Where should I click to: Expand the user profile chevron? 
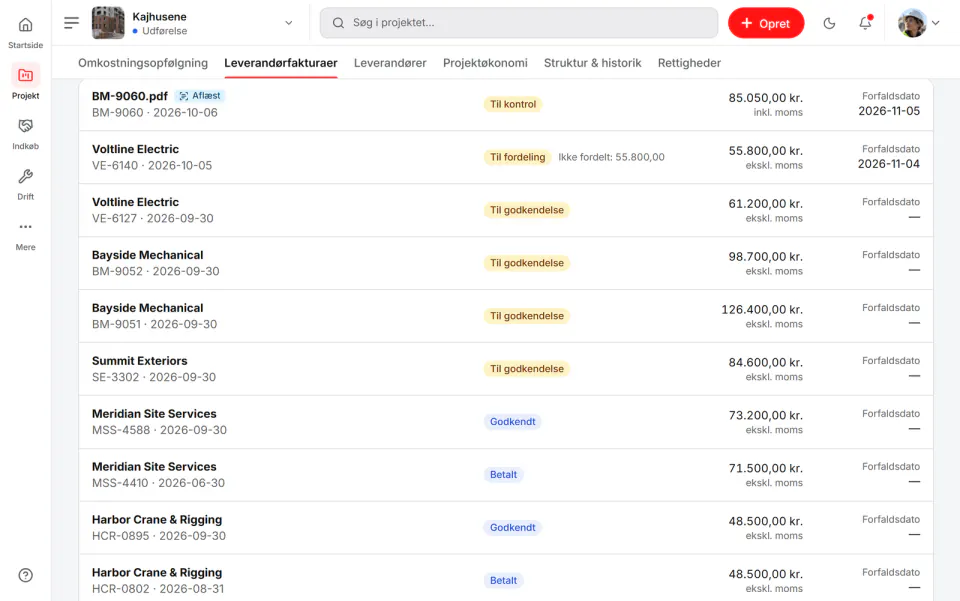[936, 23]
